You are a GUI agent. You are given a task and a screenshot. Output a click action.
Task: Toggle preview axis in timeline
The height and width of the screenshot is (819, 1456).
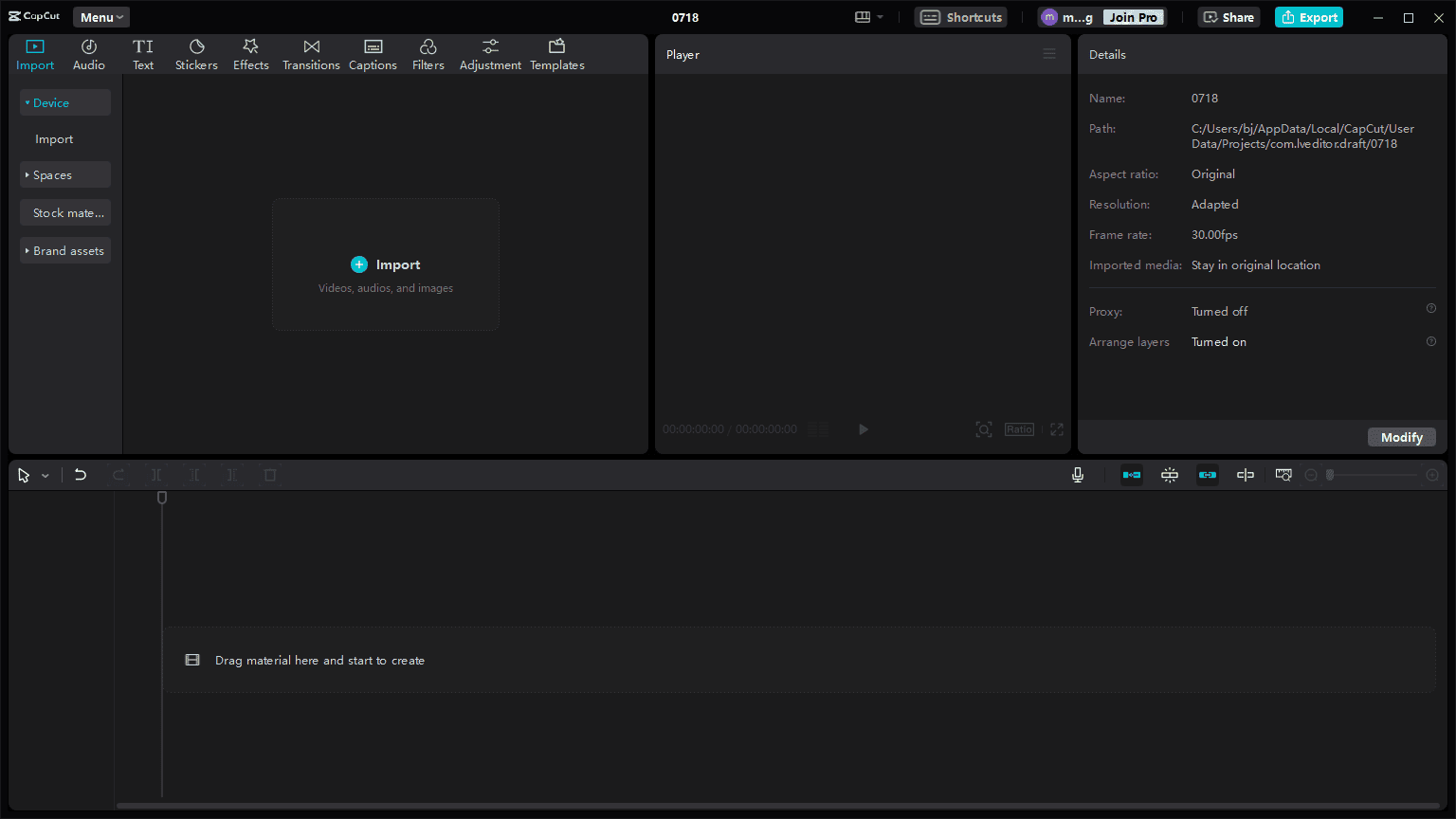pyautogui.click(x=1246, y=475)
